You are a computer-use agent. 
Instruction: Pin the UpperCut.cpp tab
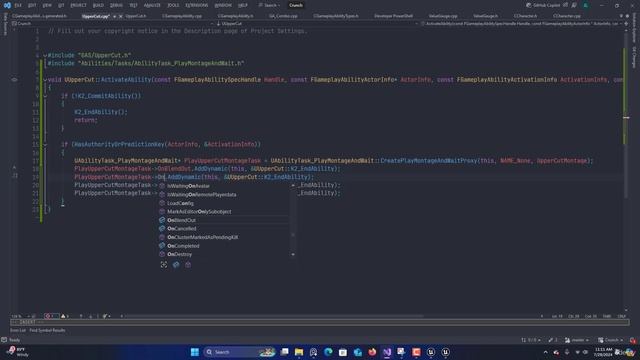114,16
